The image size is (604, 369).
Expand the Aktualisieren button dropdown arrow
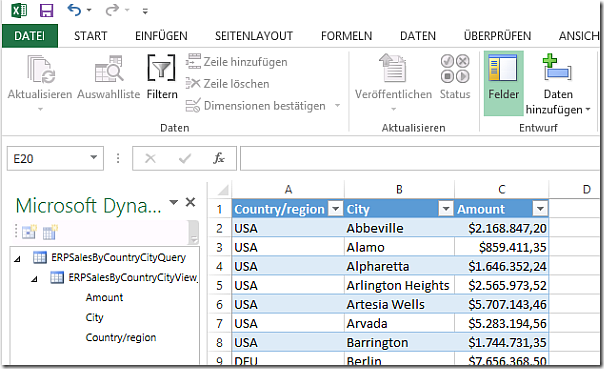40,109
